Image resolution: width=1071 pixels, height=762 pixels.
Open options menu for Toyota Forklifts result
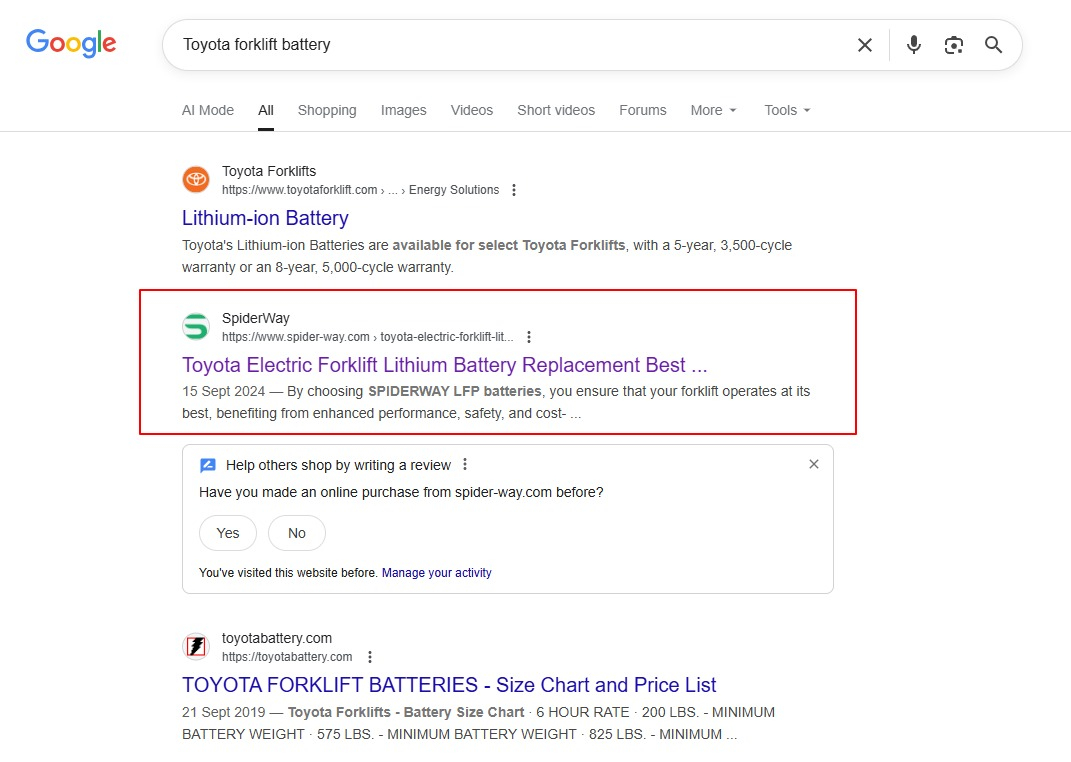(514, 190)
